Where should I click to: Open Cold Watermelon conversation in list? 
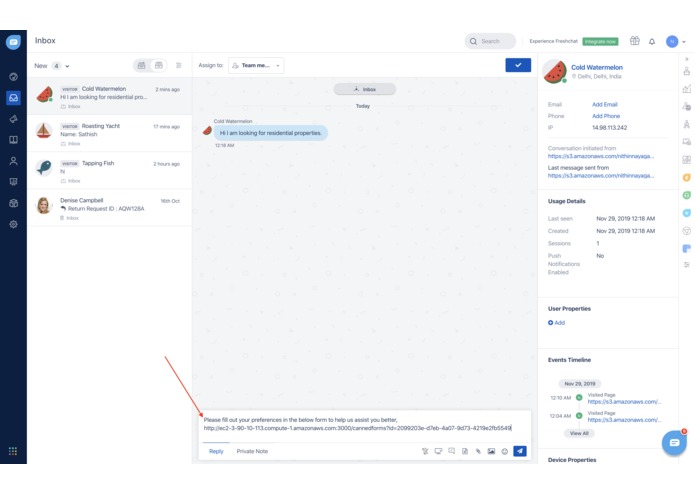[109, 97]
